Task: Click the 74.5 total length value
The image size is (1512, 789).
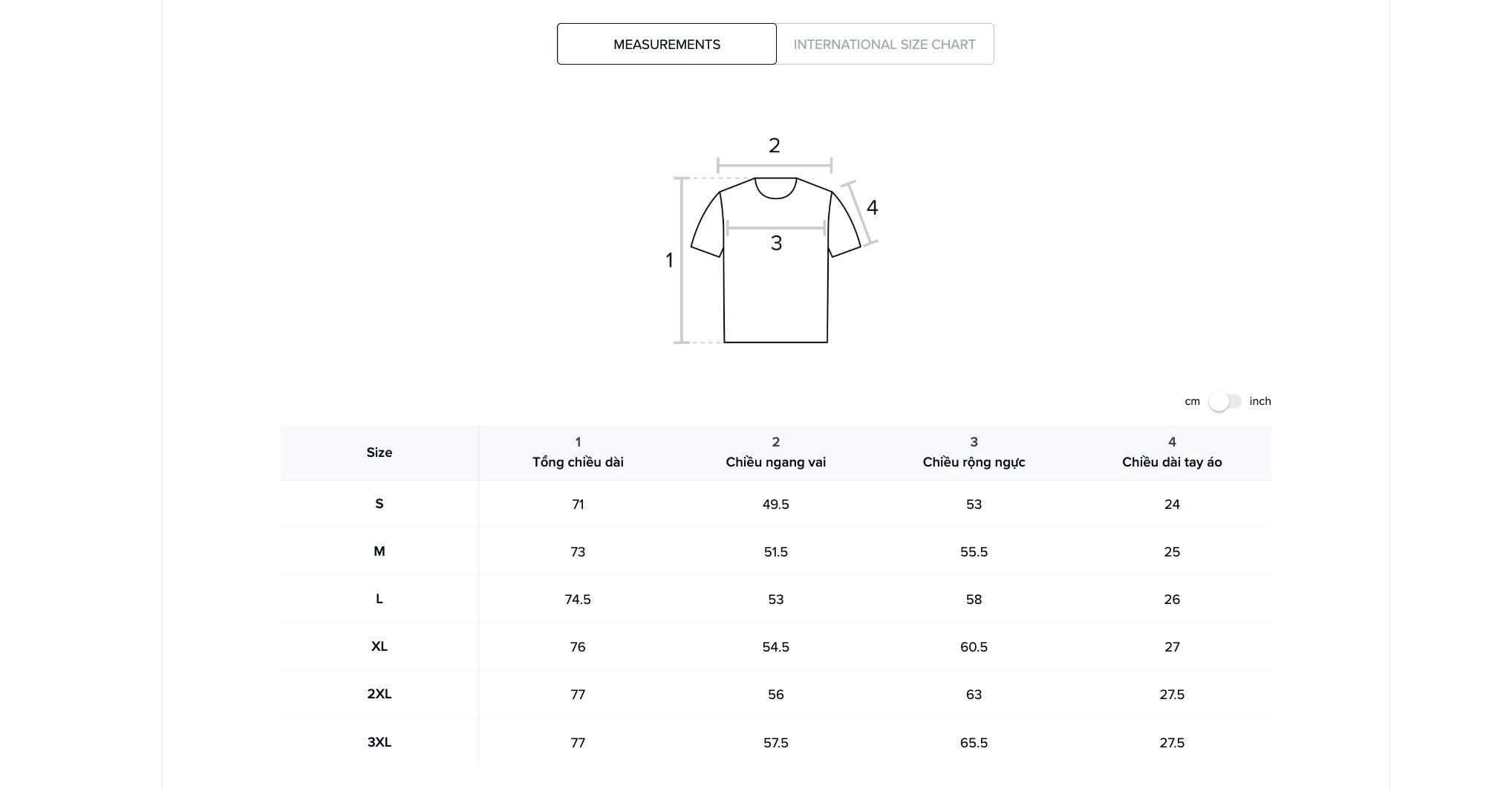Action: click(x=578, y=600)
